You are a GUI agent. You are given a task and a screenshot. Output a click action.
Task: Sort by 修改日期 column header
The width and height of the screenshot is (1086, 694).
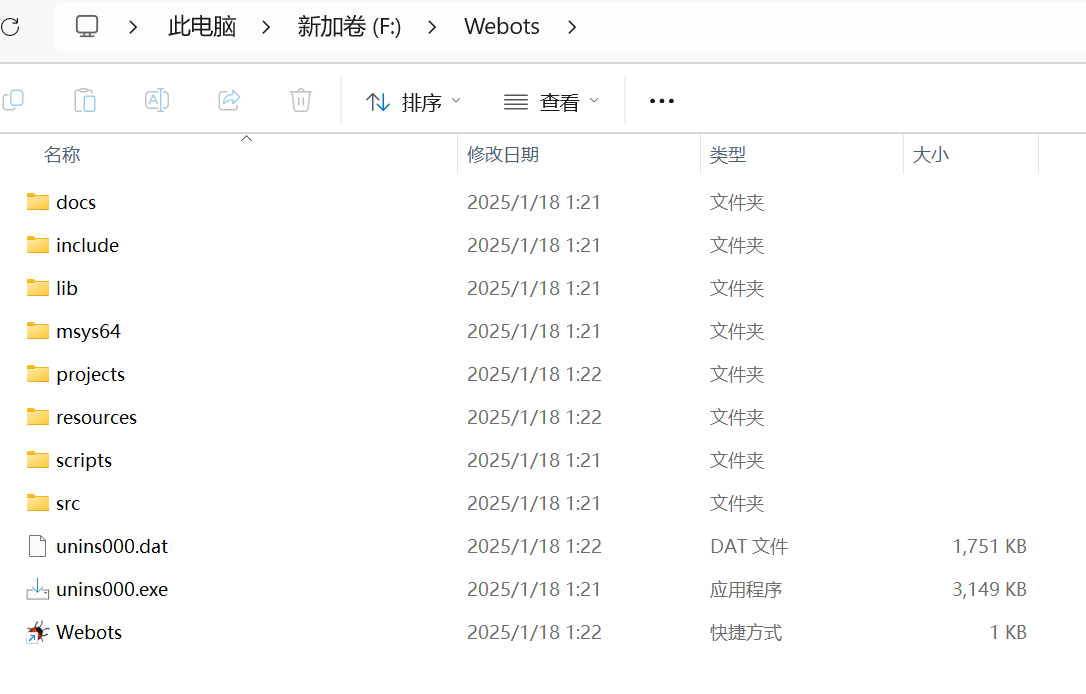[x=503, y=154]
